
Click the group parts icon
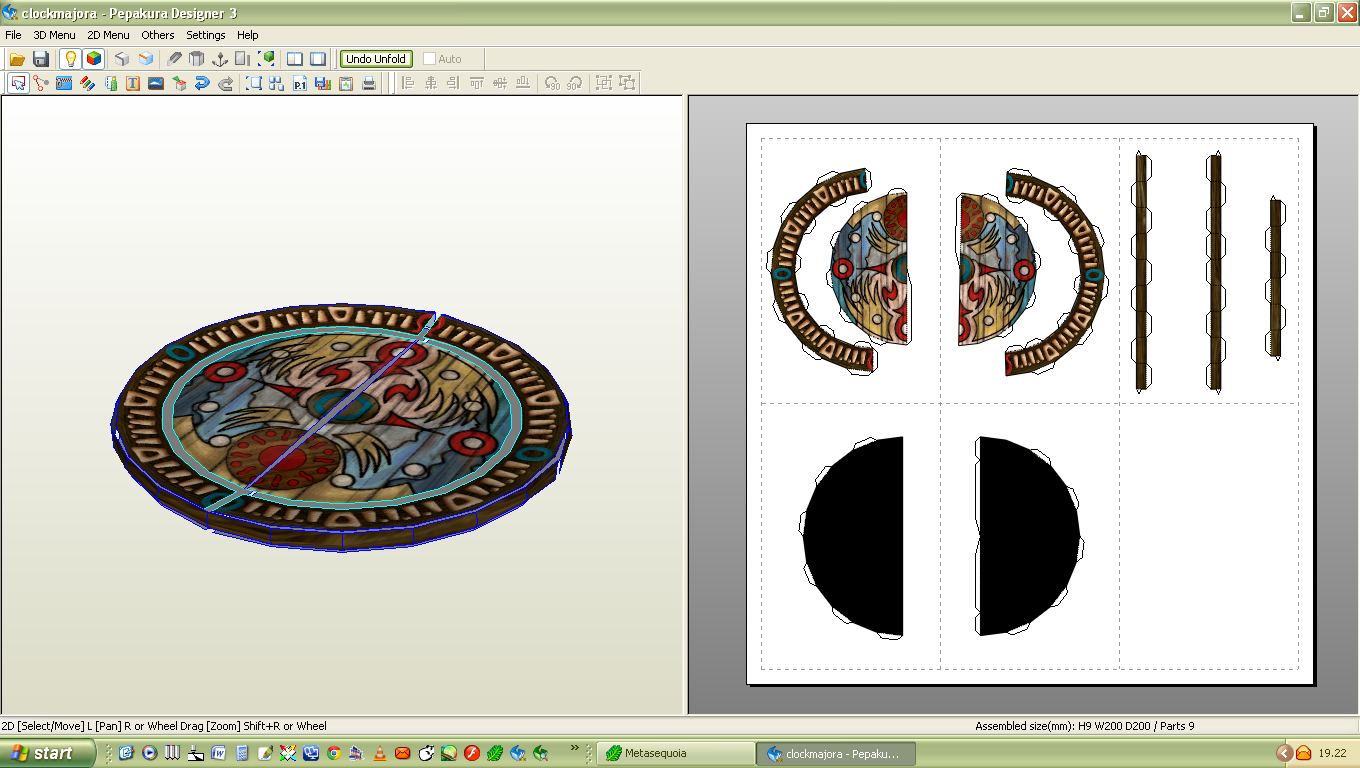pos(604,83)
